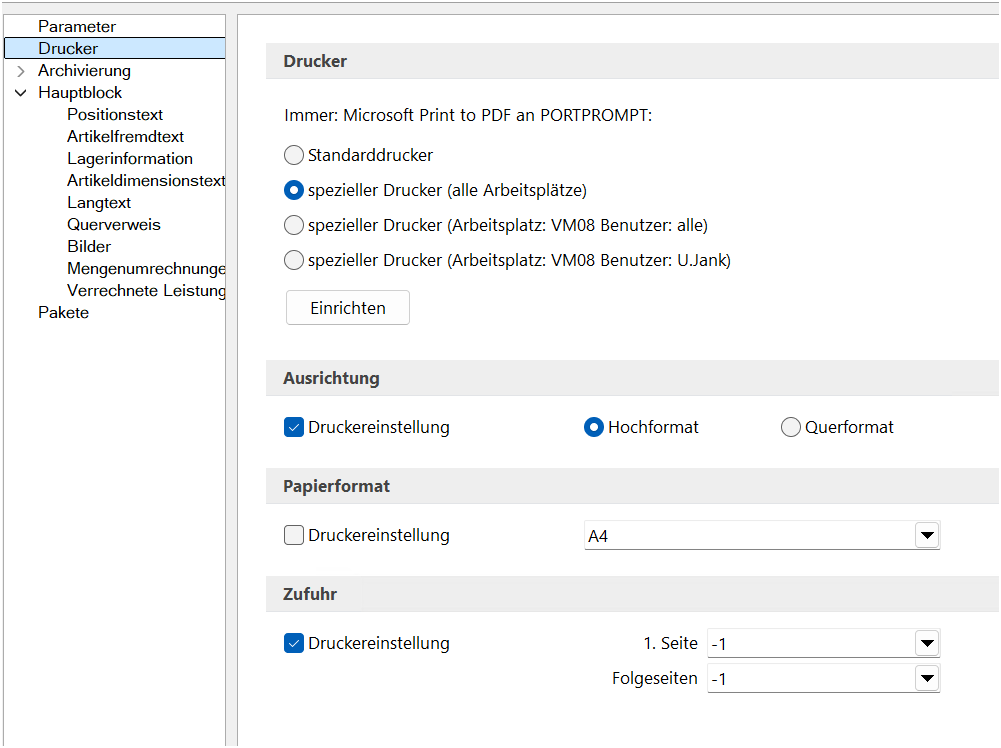Open the A4 paper format dropdown
Screen dimensions: 1001x748
(x=927, y=537)
